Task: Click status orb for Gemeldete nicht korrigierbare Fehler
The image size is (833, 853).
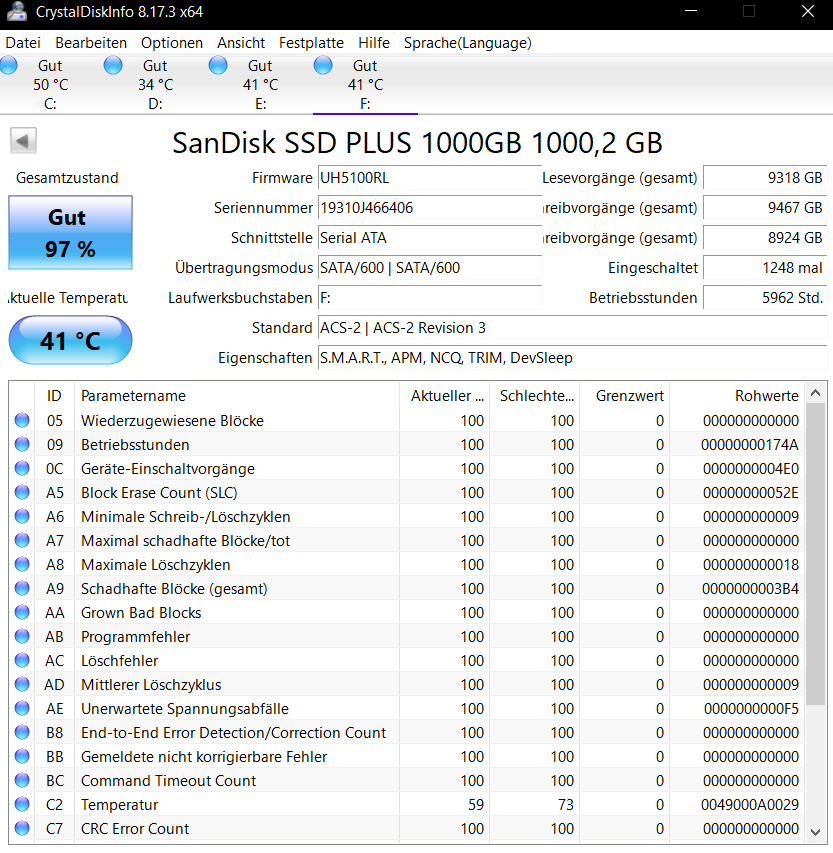Action: [22, 756]
